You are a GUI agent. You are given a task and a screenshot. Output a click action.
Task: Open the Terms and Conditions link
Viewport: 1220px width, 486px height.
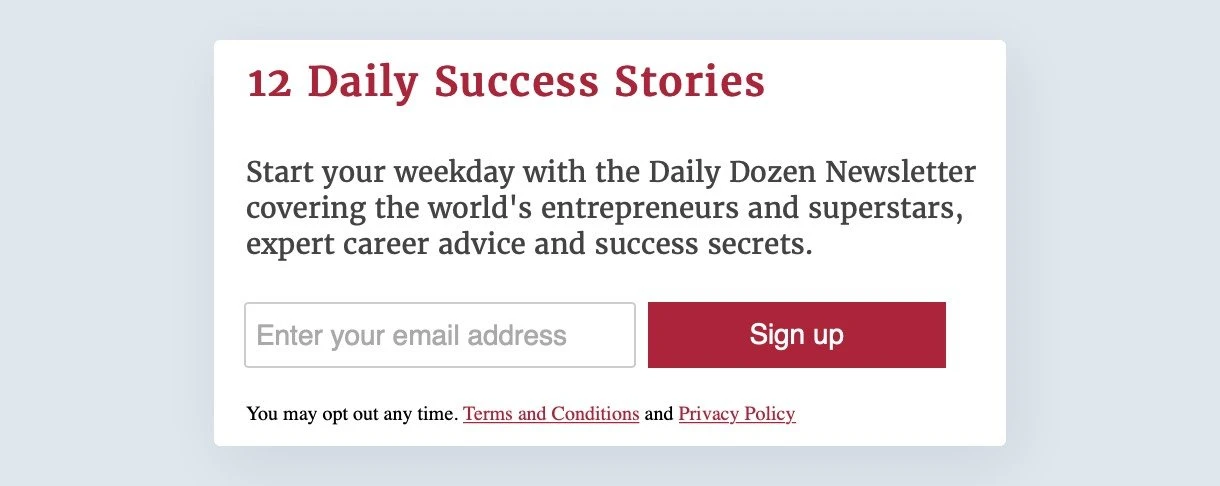tap(551, 414)
